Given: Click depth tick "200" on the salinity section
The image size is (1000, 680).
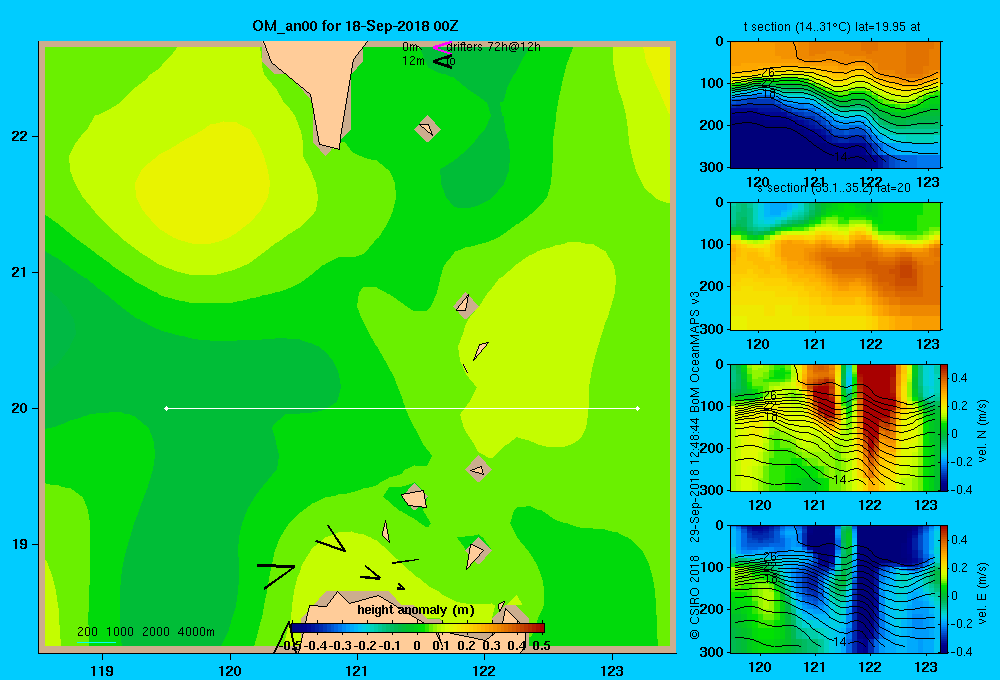Looking at the screenshot, I should [713, 286].
